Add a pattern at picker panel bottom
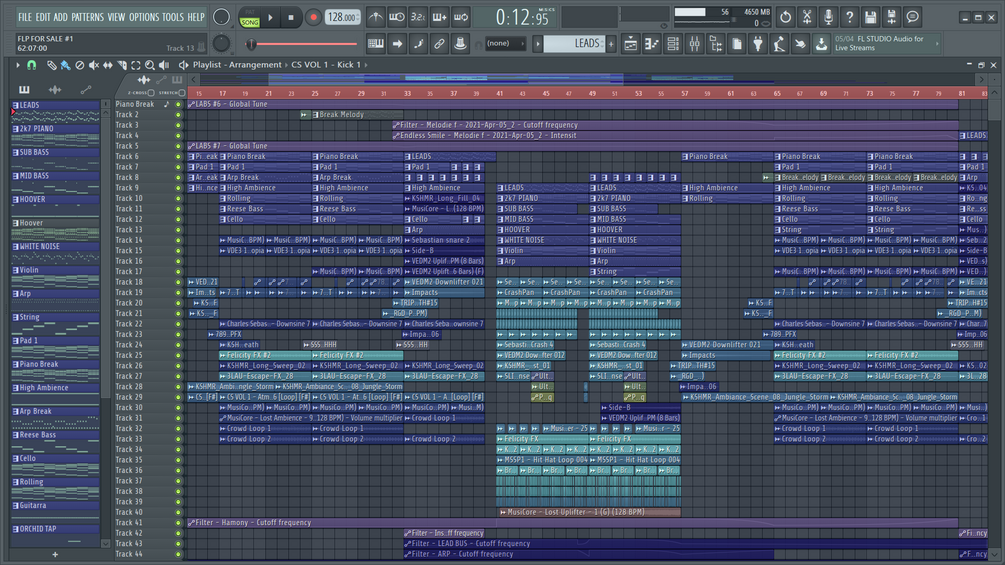Screen dimensions: 1005x565 tap(55, 555)
